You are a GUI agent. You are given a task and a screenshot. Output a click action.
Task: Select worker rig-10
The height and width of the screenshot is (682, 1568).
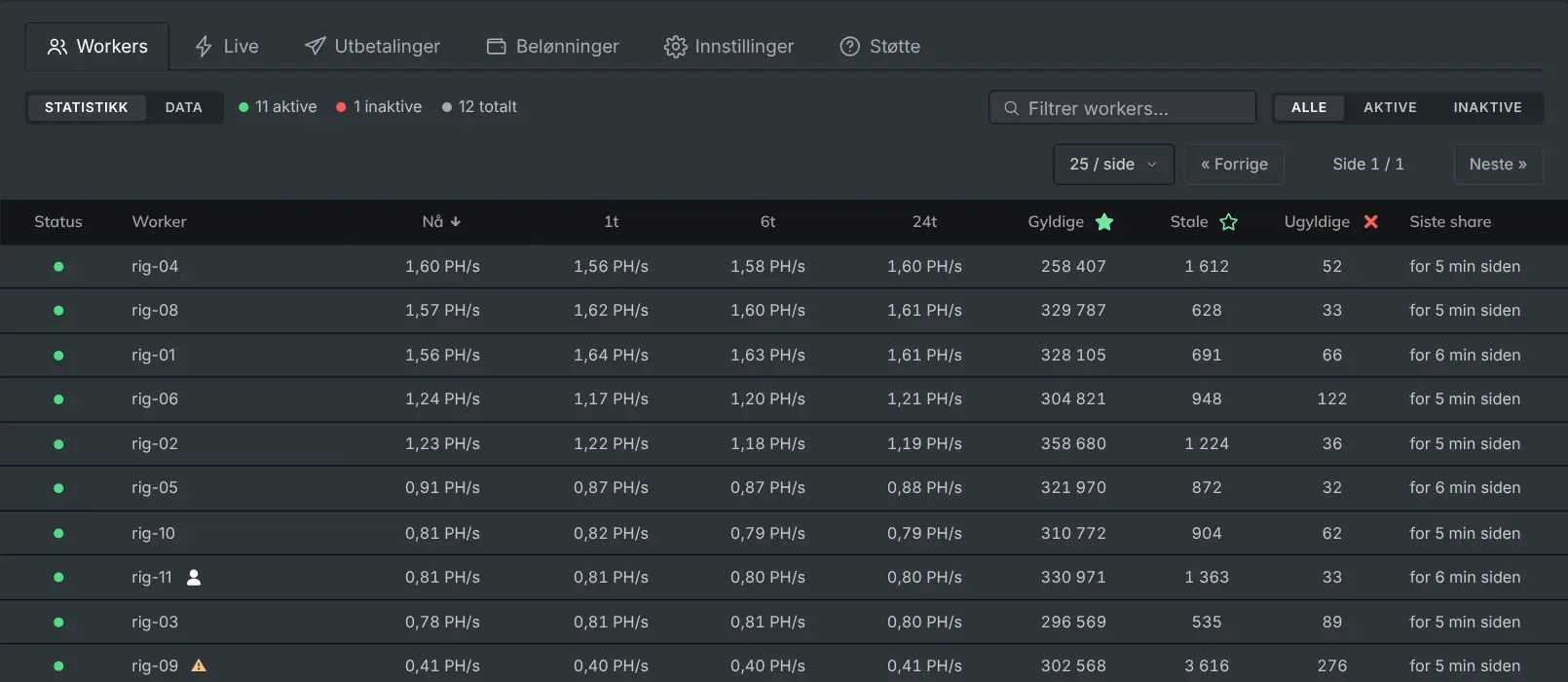154,534
